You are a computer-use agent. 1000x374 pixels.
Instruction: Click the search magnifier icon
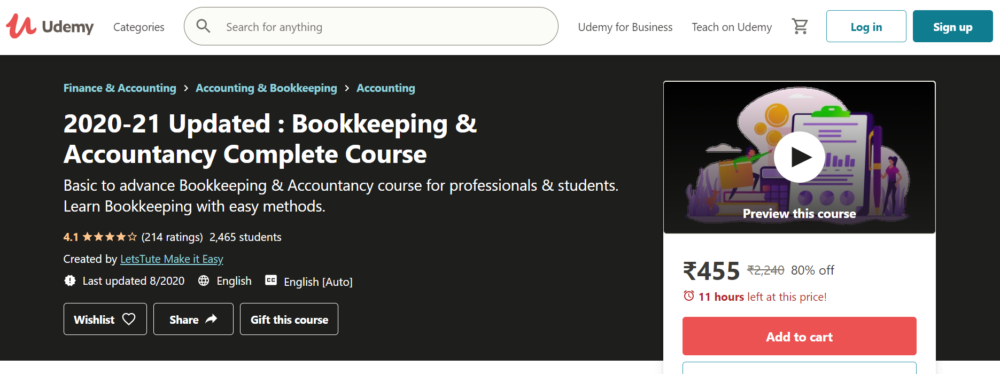pos(203,26)
